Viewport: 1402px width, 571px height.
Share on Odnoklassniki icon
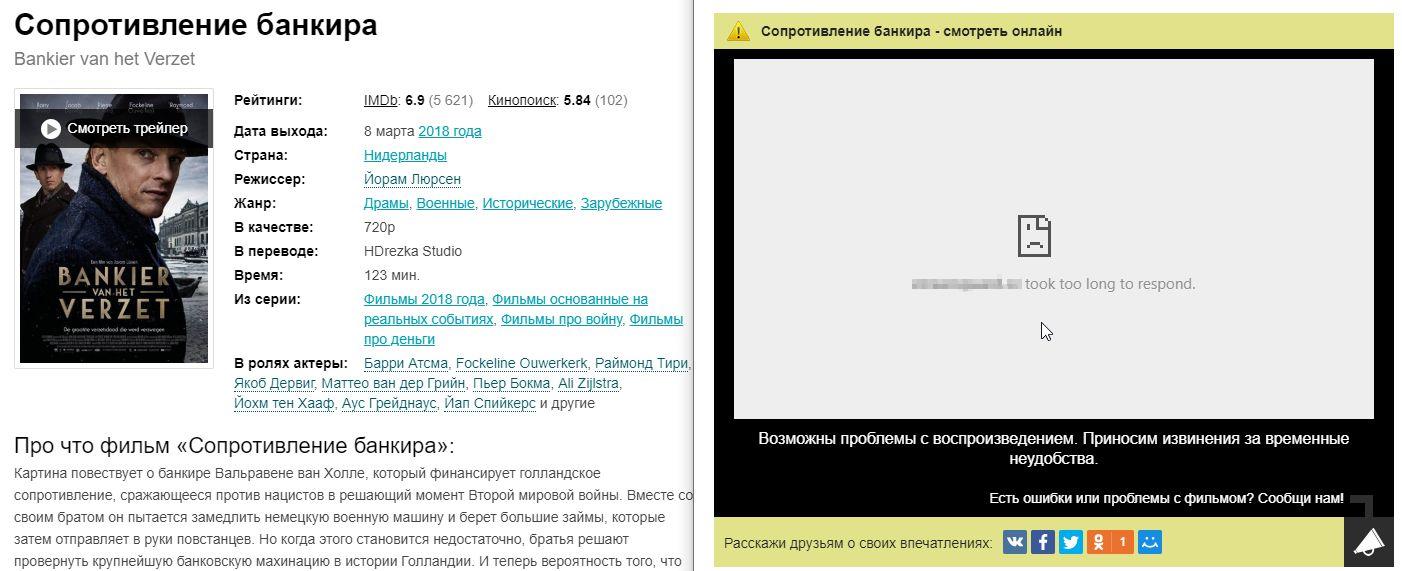coord(1099,542)
